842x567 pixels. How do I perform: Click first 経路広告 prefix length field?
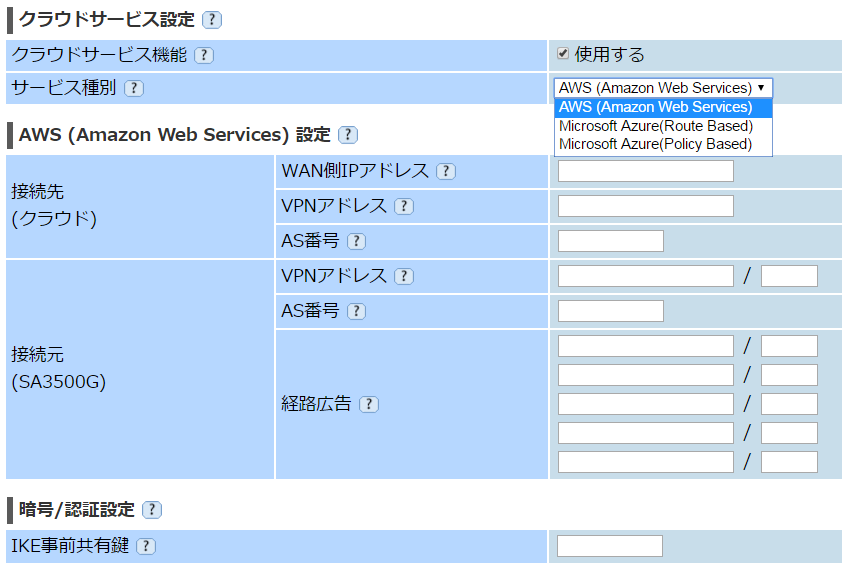click(789, 346)
